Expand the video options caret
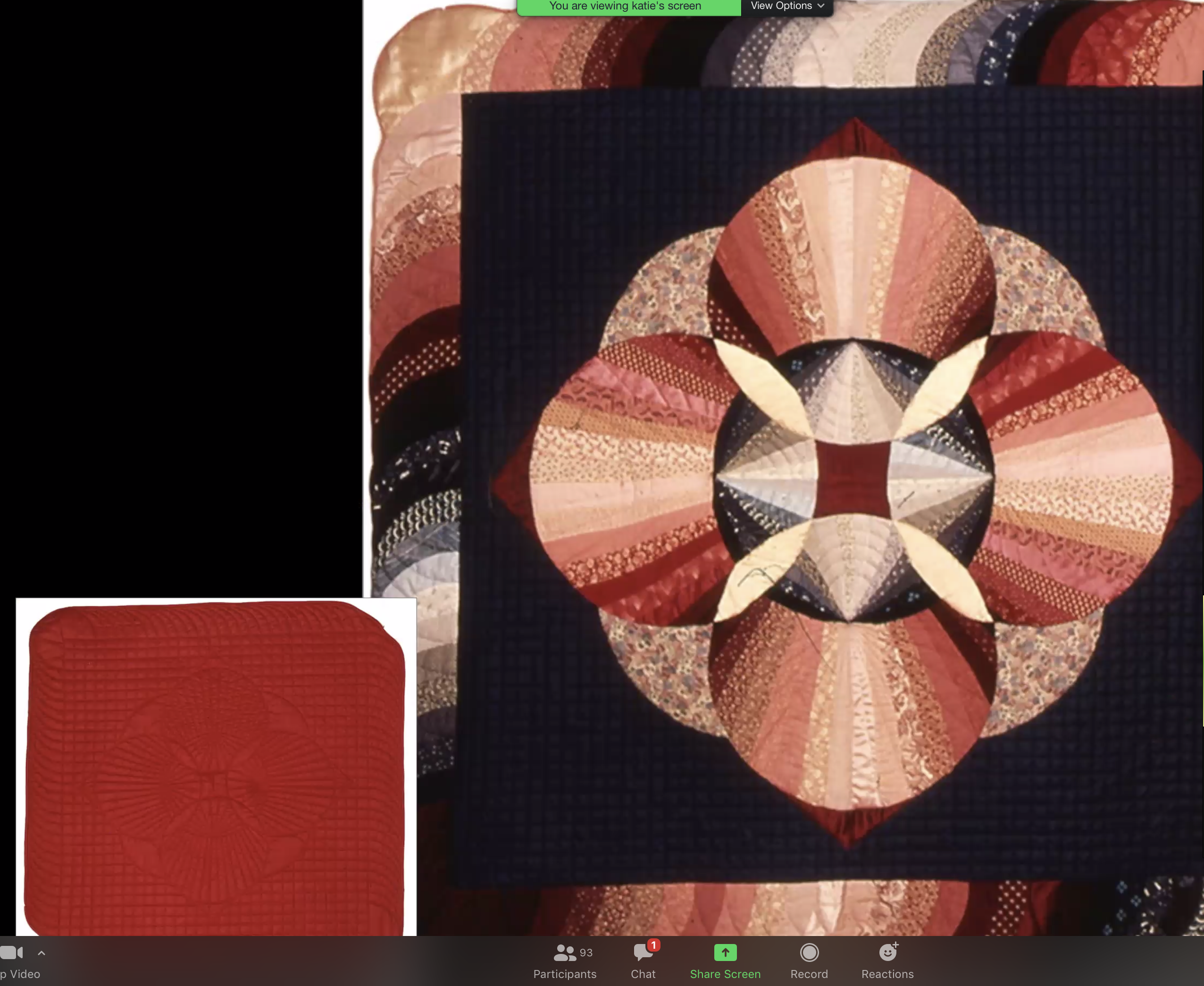Image resolution: width=1204 pixels, height=986 pixels. pyautogui.click(x=42, y=953)
